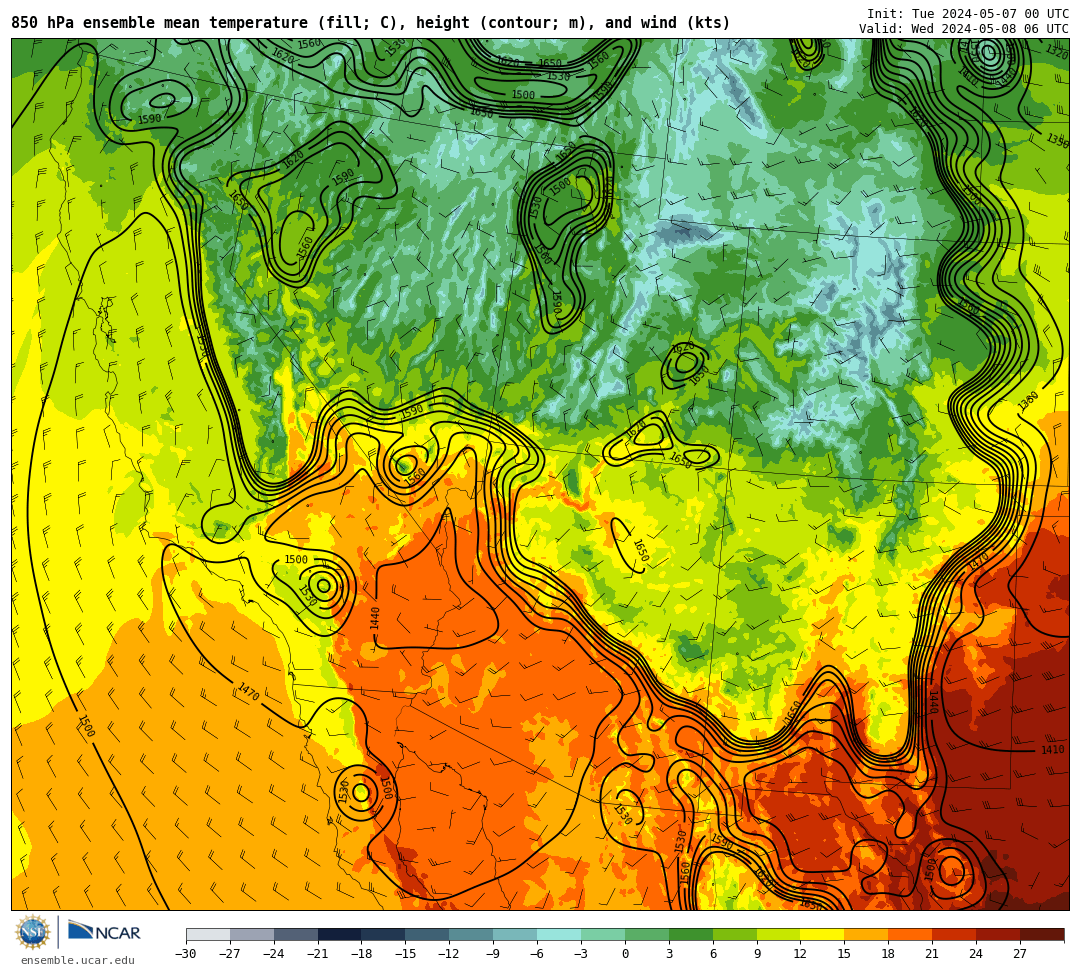This screenshot has height=973, width=1080.
Task: Click the 12 colorbar tick label
Action: tap(800, 954)
